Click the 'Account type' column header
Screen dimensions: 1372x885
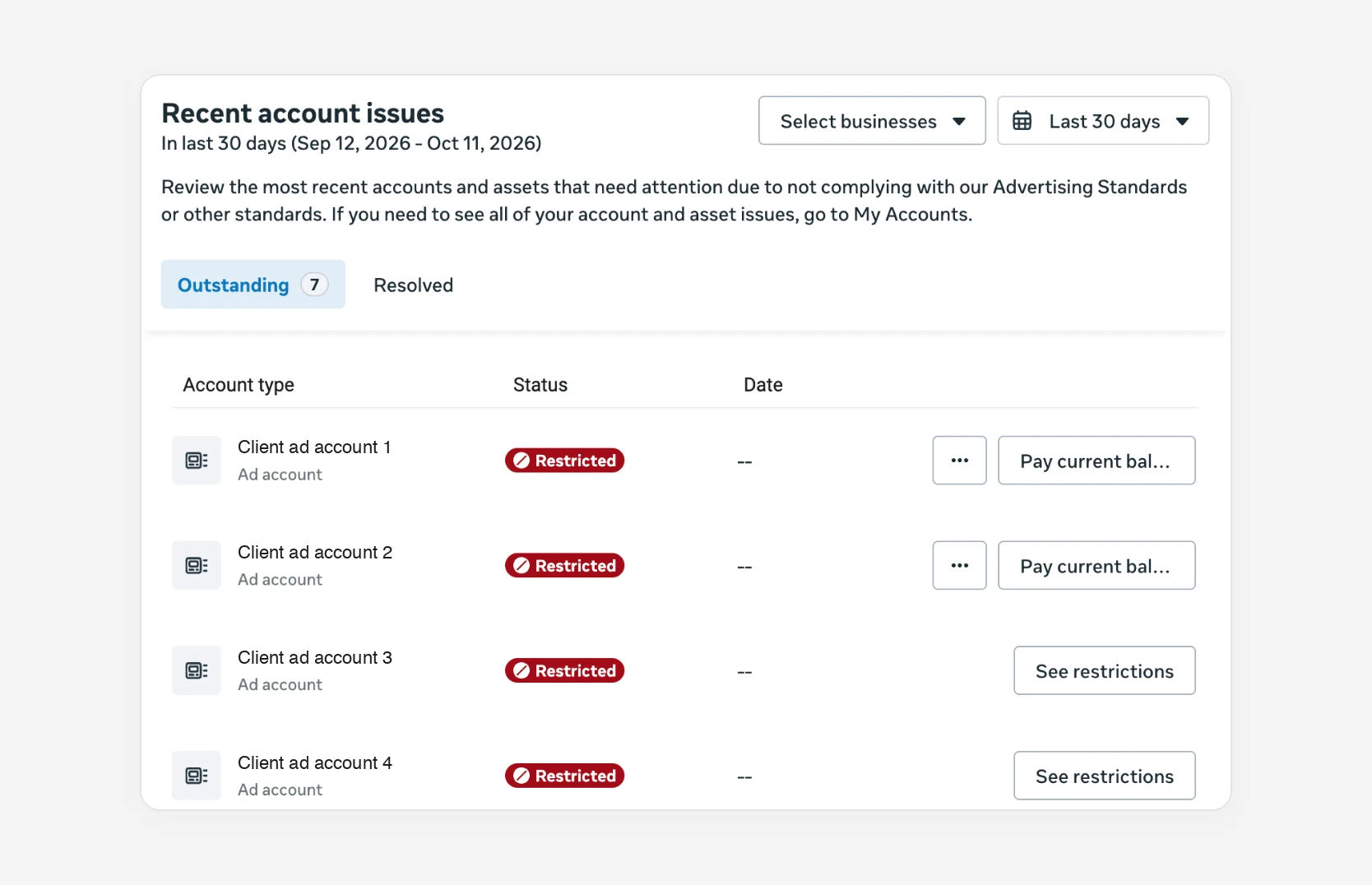click(x=239, y=385)
